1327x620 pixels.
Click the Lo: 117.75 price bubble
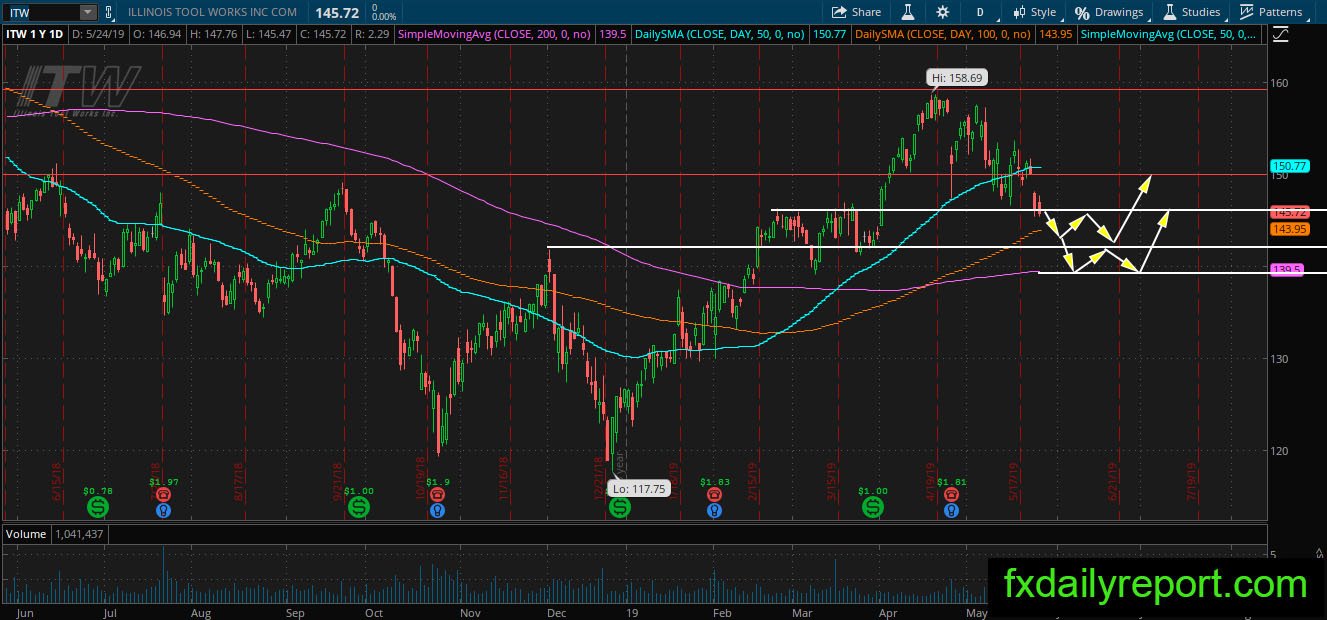click(639, 490)
